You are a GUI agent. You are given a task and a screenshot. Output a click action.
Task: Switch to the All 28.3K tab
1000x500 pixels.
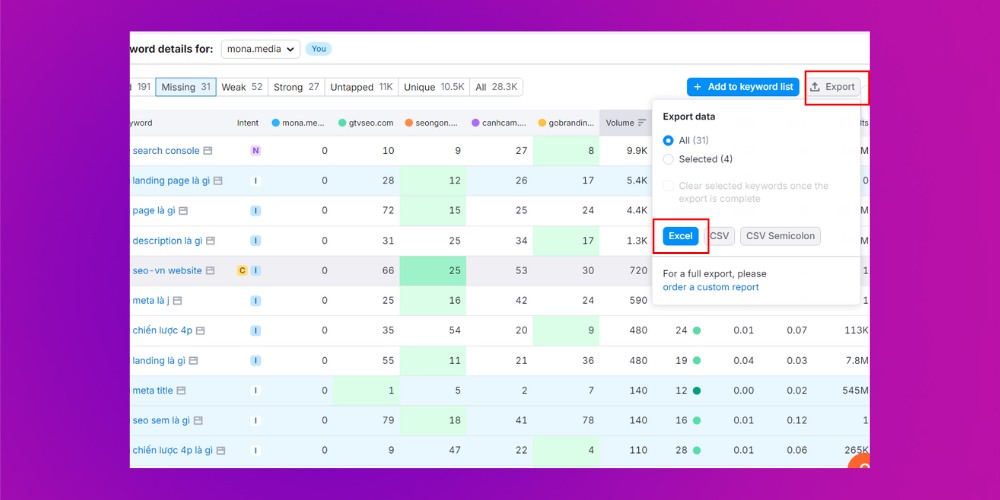(x=496, y=87)
